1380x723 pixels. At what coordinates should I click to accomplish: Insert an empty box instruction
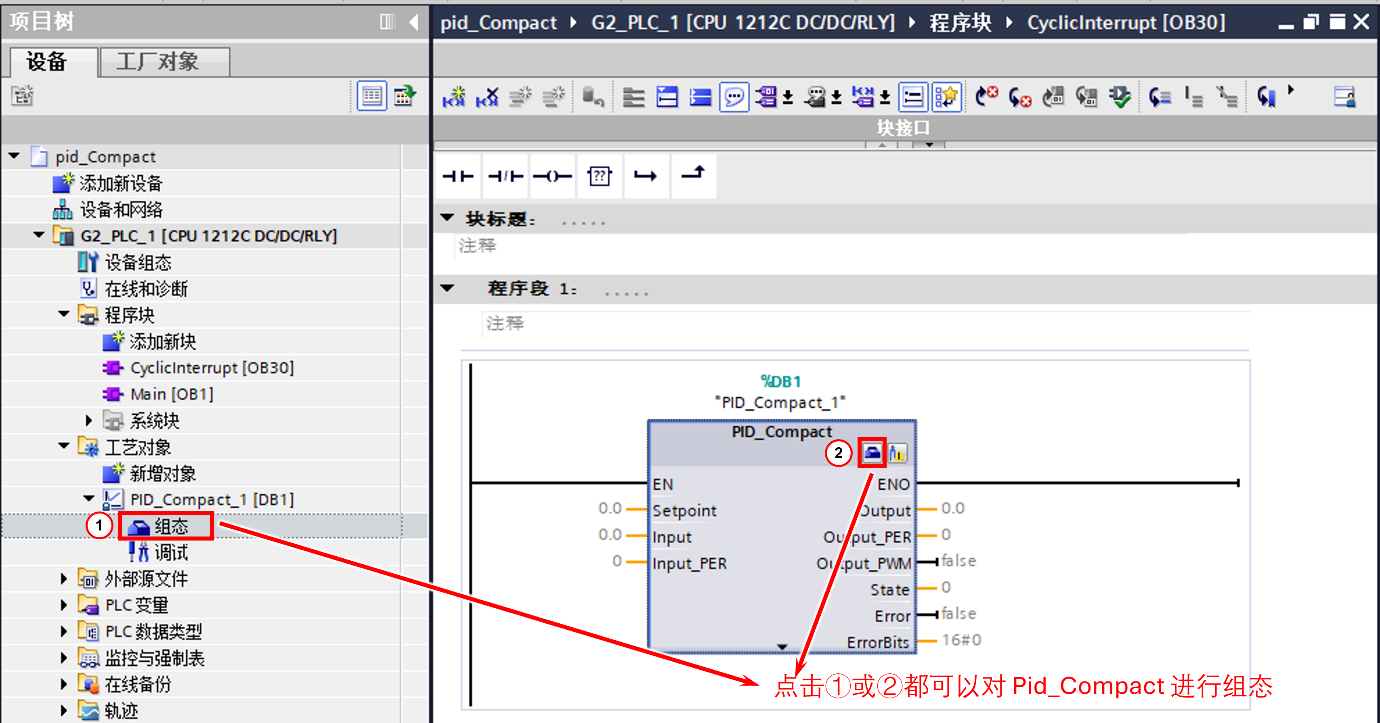click(x=599, y=176)
